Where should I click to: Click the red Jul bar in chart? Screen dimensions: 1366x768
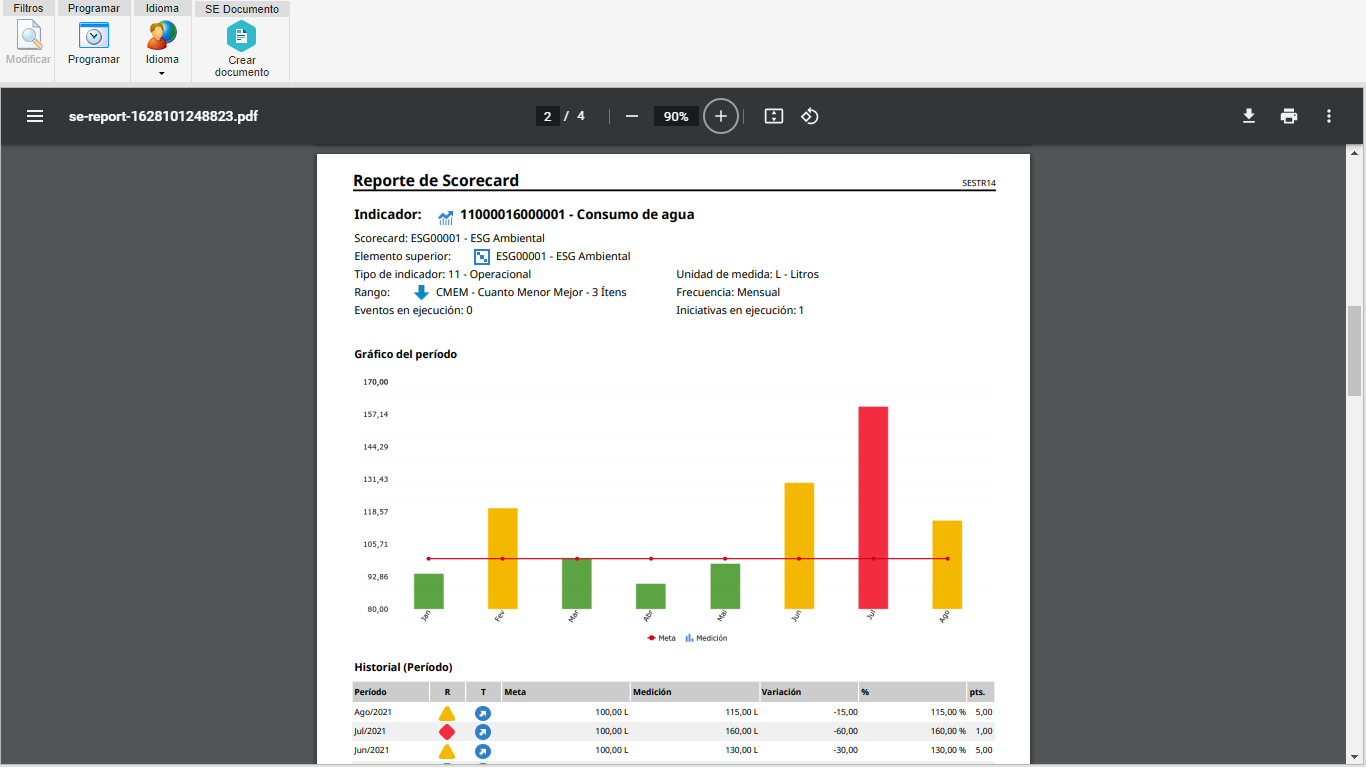coord(873,508)
